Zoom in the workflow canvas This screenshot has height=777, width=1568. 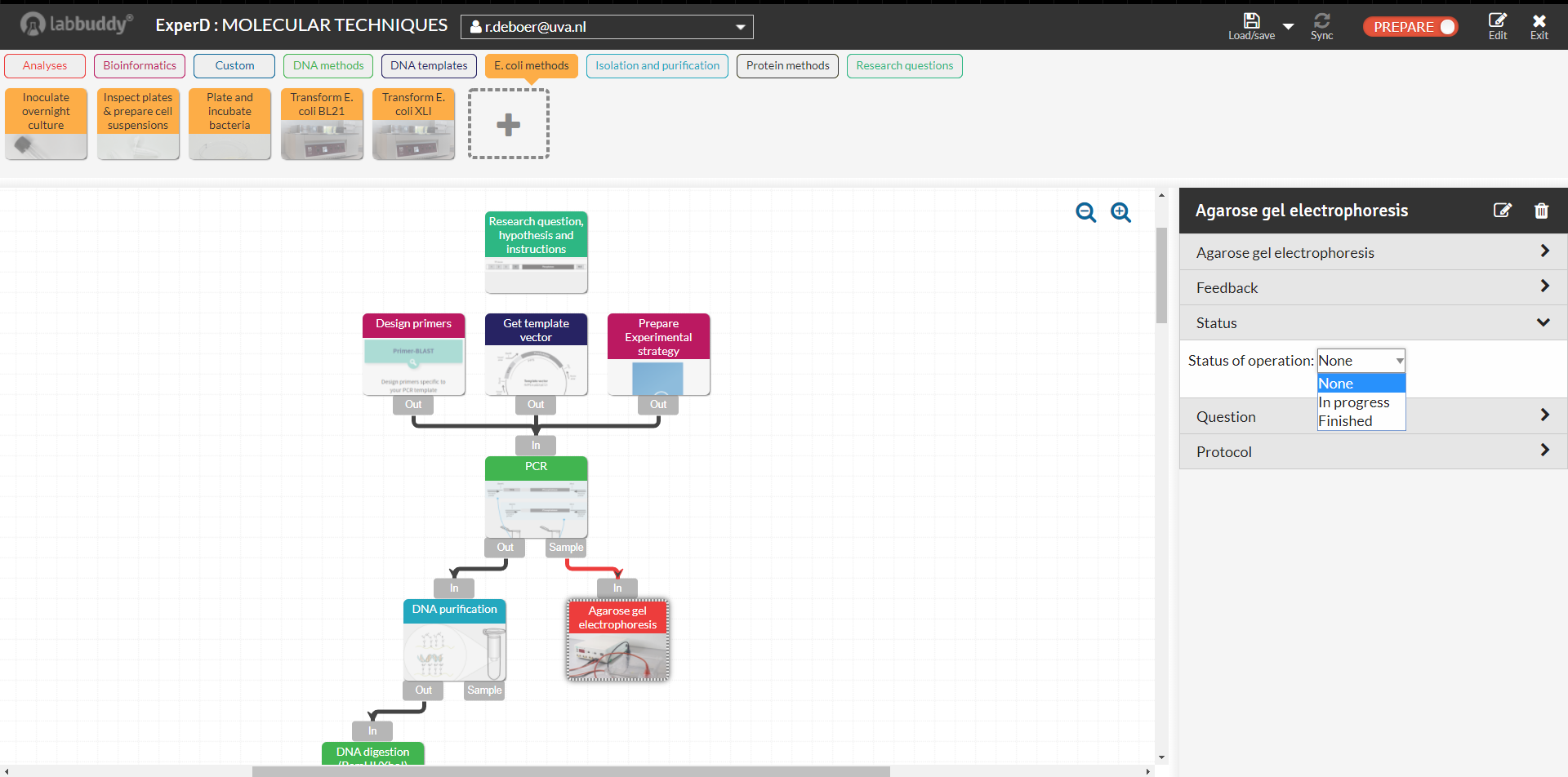1120,212
